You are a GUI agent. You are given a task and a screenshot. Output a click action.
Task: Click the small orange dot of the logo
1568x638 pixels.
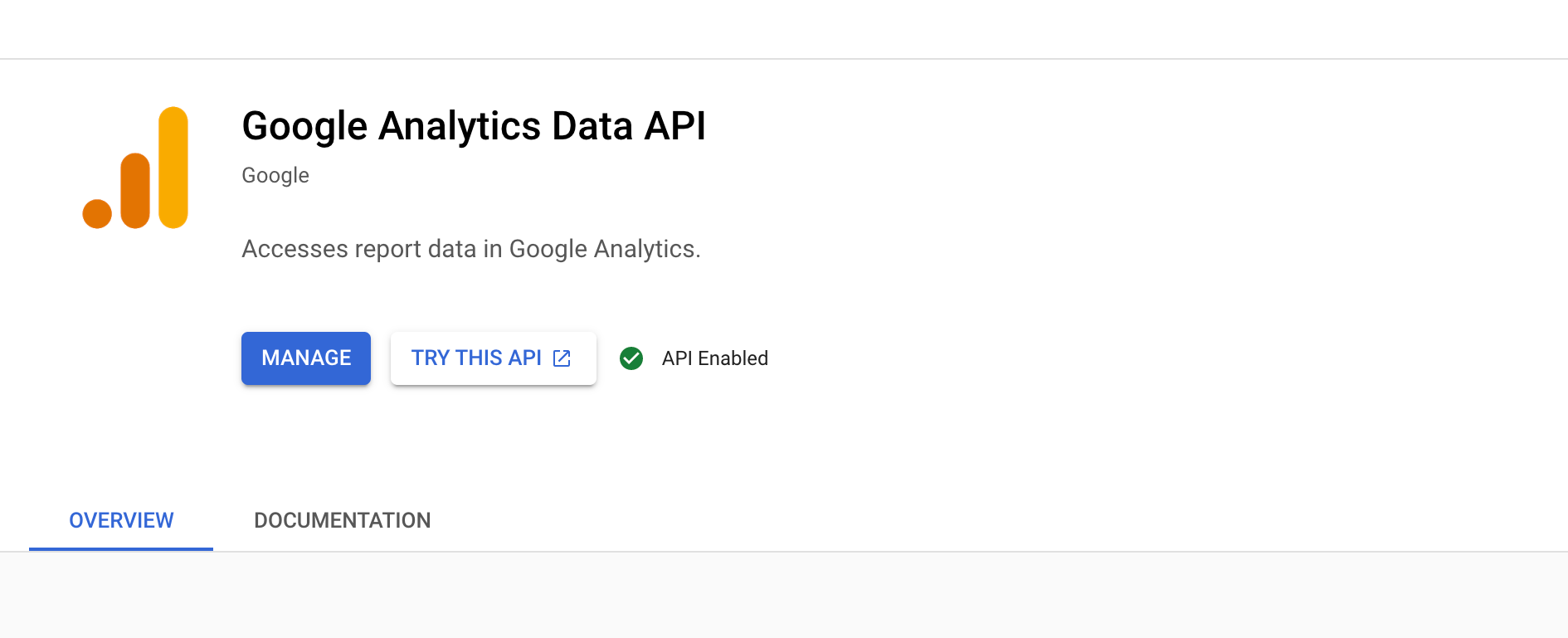point(97,213)
